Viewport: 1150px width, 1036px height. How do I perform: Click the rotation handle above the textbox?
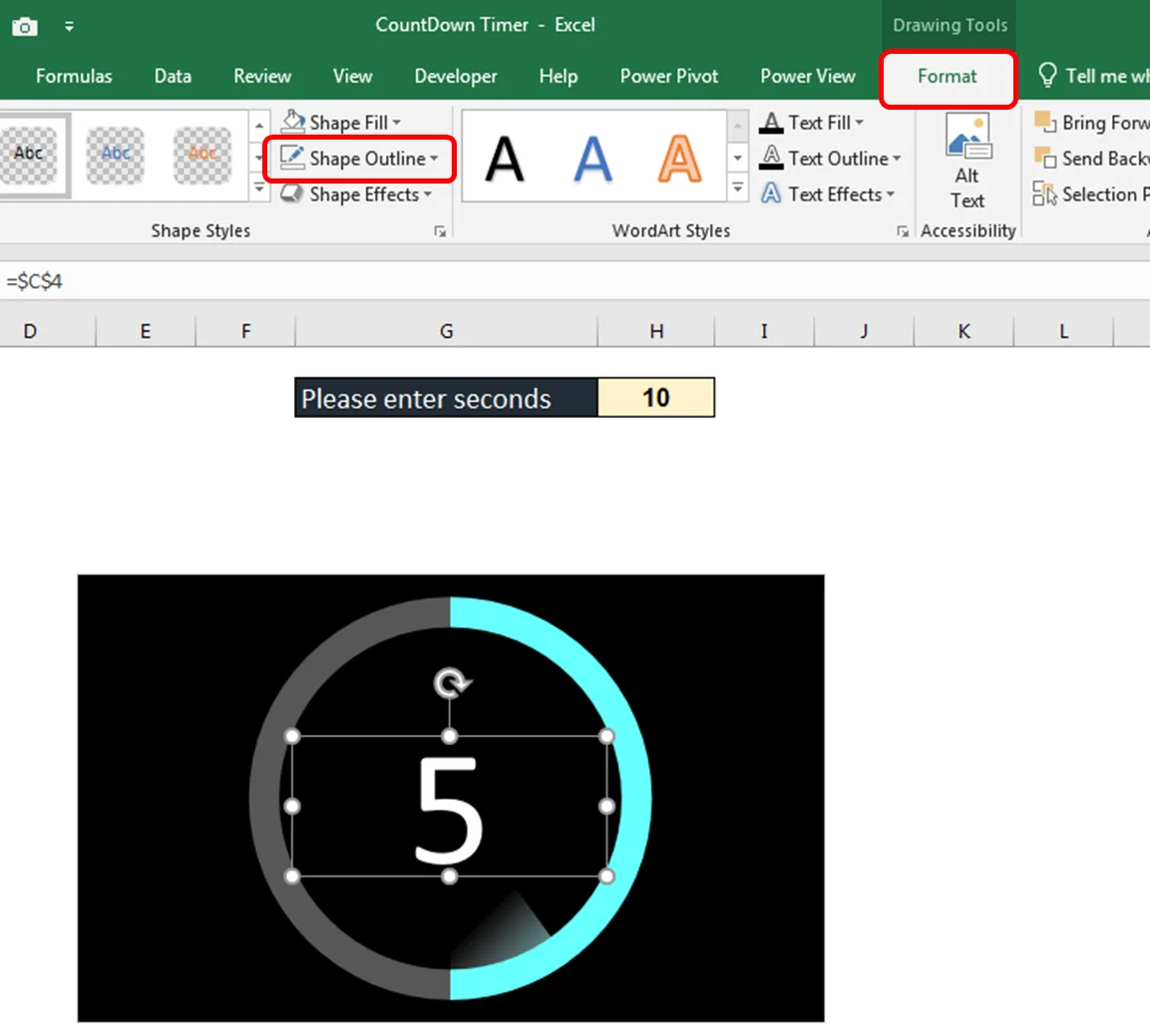coord(451,684)
